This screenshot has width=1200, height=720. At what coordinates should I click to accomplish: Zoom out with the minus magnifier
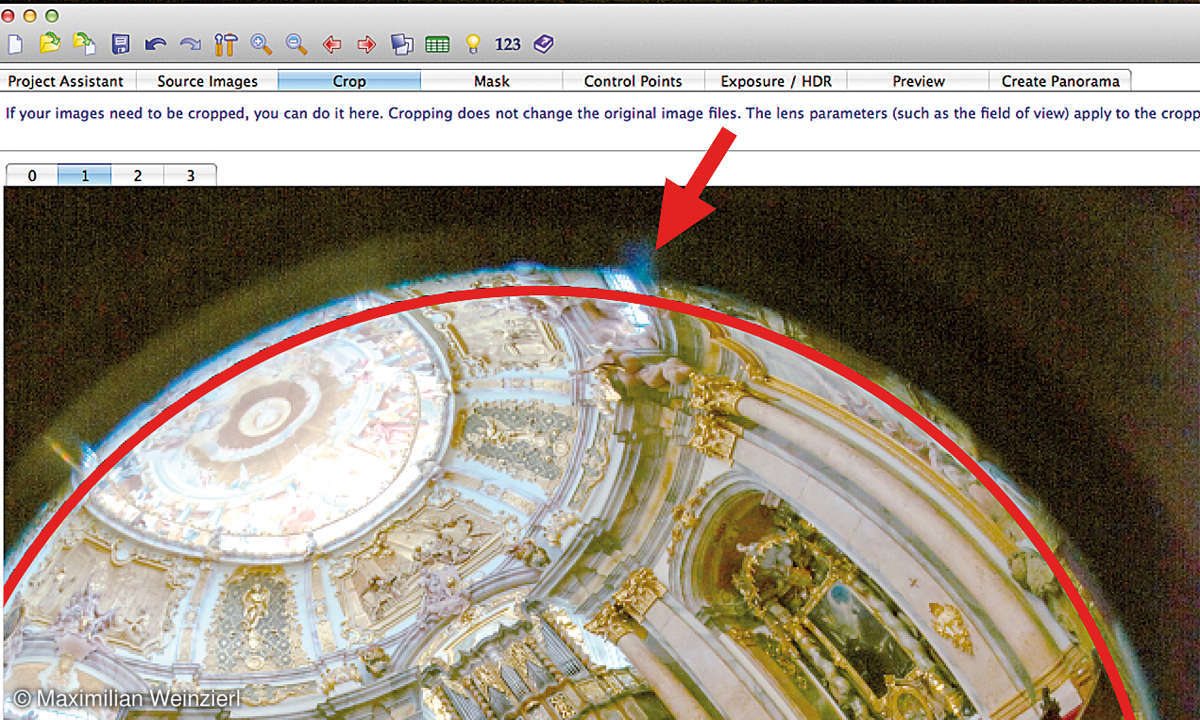tap(296, 44)
